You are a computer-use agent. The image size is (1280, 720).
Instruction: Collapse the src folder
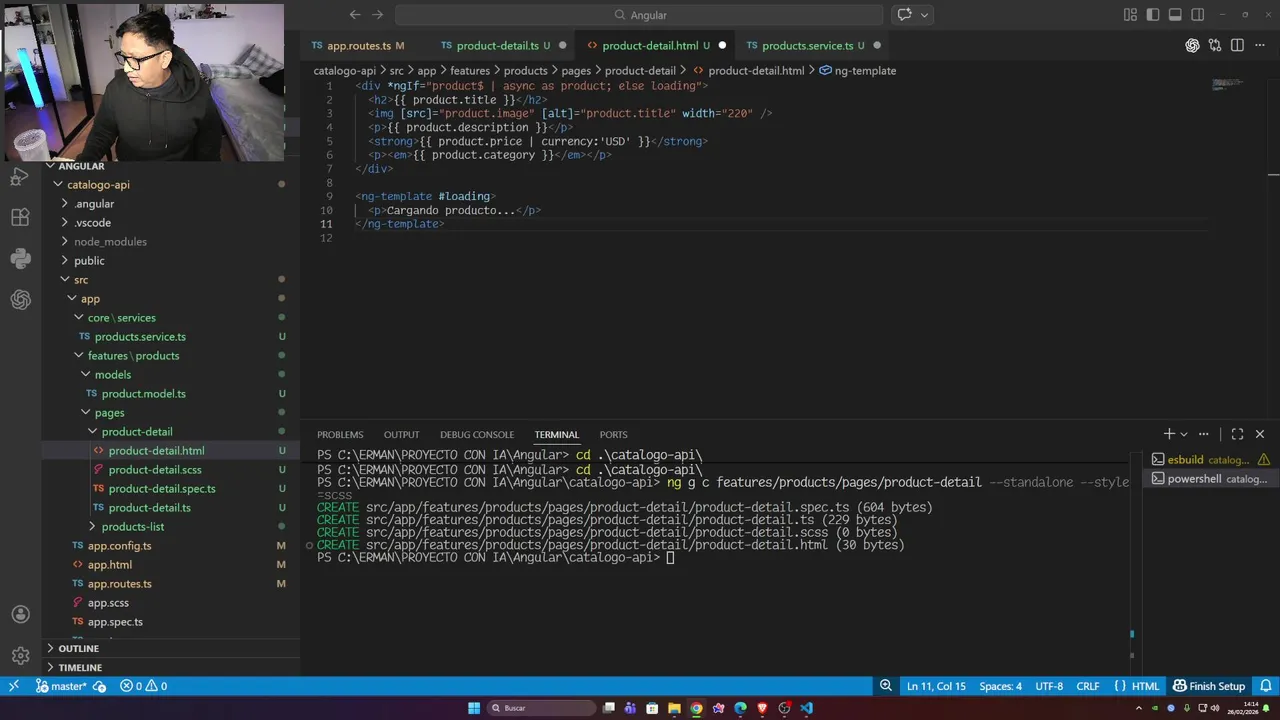pos(81,280)
